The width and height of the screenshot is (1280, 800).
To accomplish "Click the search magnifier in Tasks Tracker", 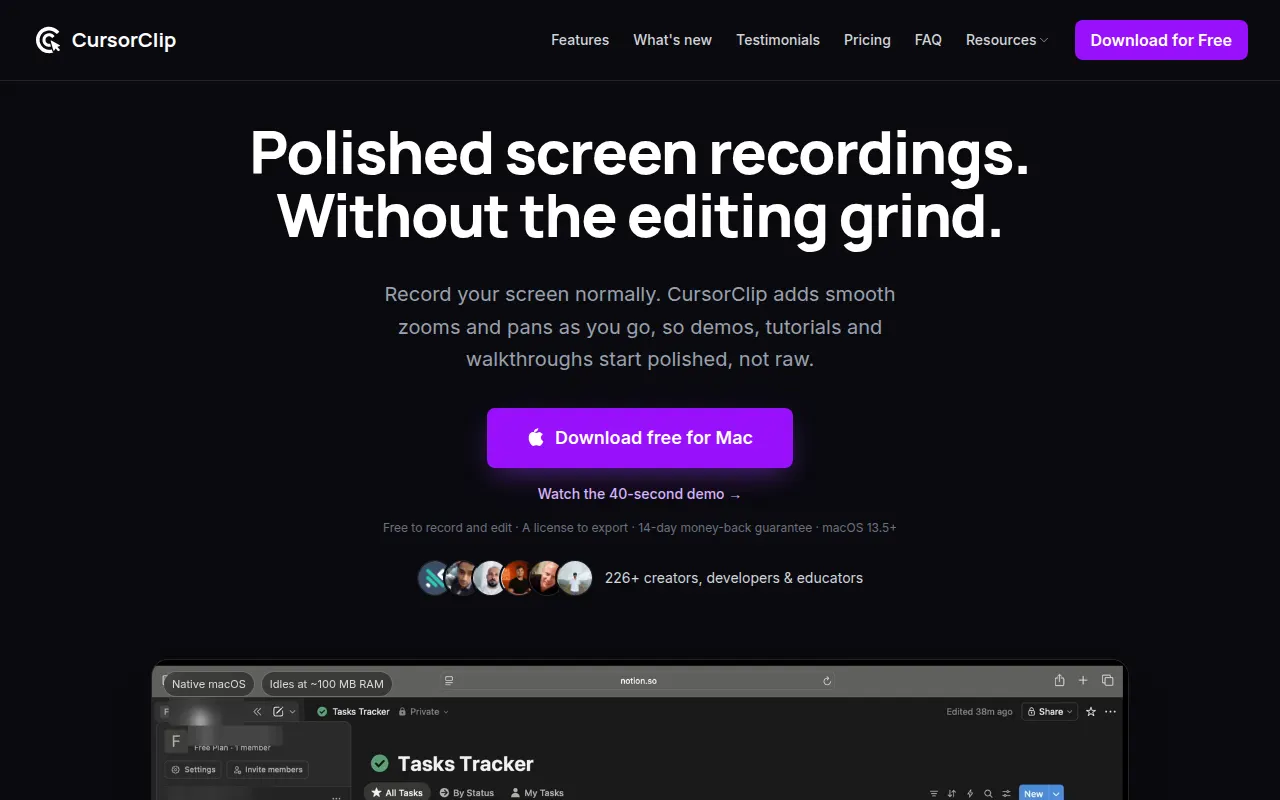I will tap(988, 793).
